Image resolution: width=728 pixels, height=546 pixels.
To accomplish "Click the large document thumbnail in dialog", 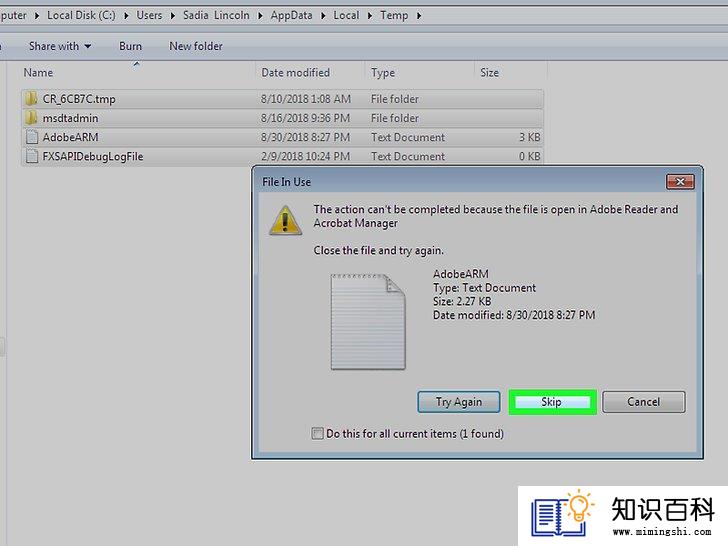I will pyautogui.click(x=368, y=322).
